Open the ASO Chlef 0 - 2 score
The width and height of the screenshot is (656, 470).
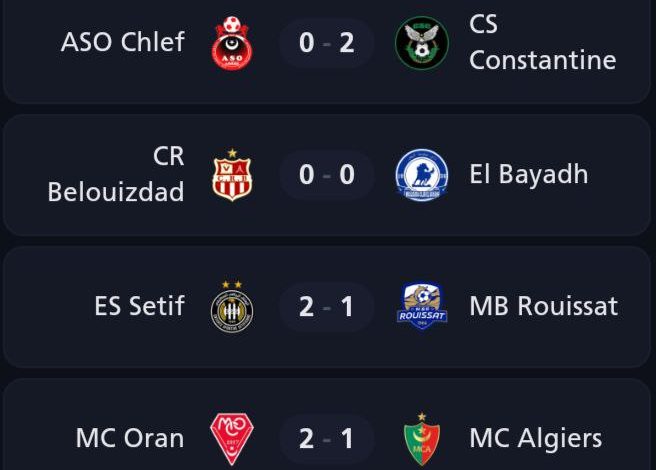click(327, 43)
